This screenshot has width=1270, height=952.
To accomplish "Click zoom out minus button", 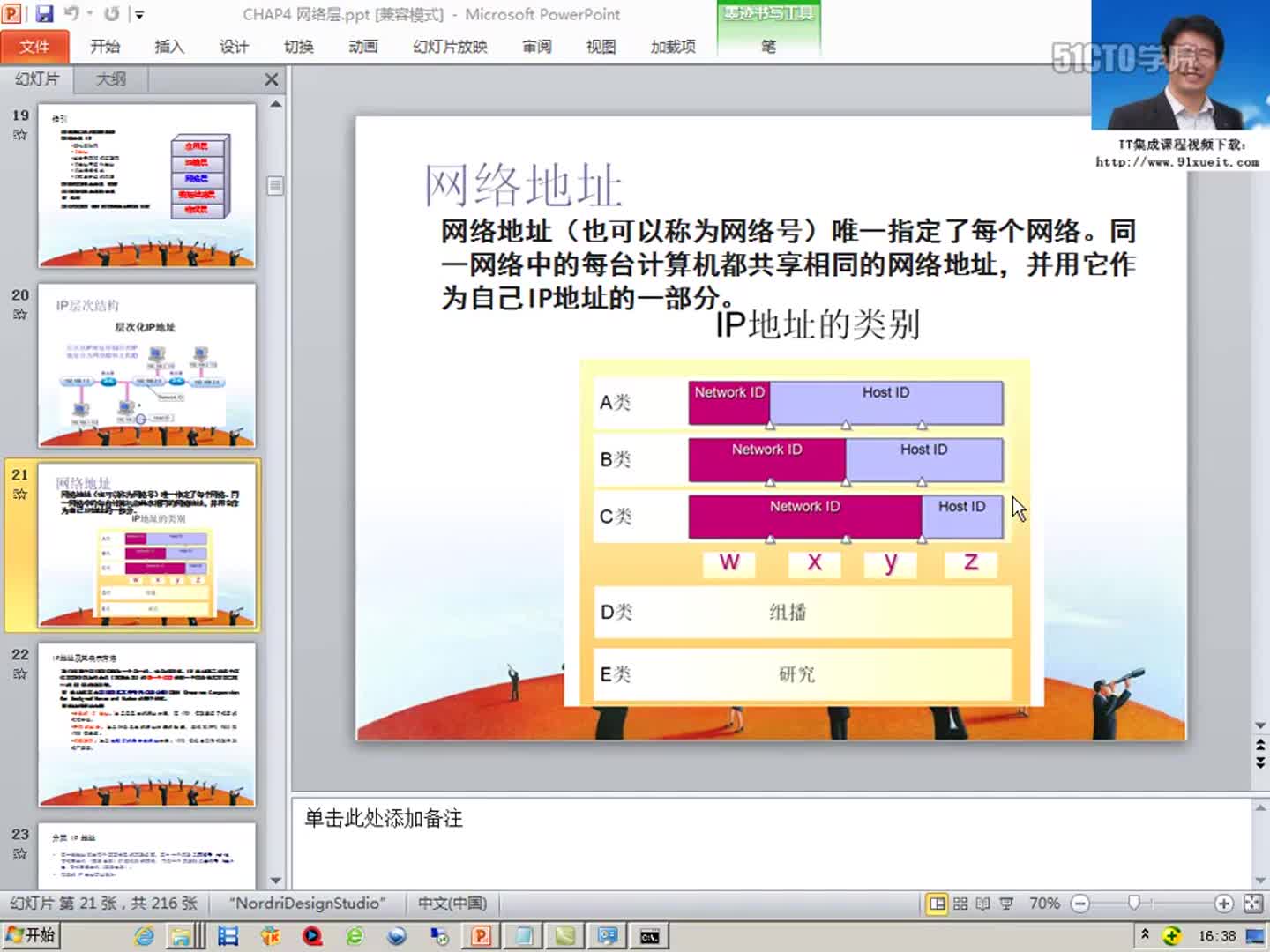I will click(1080, 904).
